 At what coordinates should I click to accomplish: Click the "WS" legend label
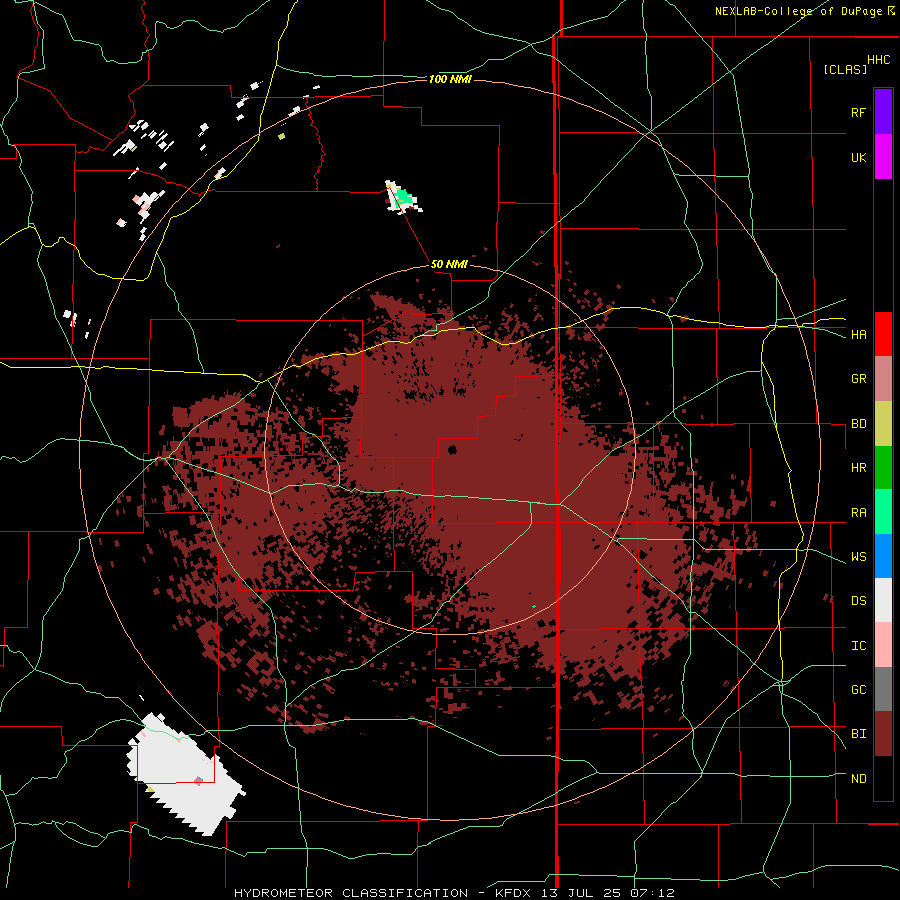[x=858, y=557]
